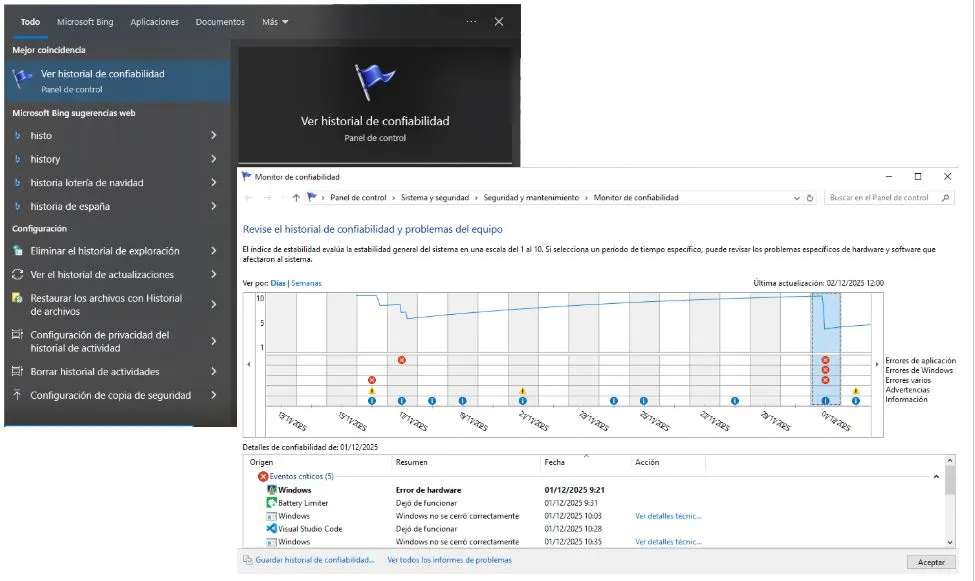Expand the Más dropdown in search tabs
This screenshot has height=581, width=975.
click(275, 22)
